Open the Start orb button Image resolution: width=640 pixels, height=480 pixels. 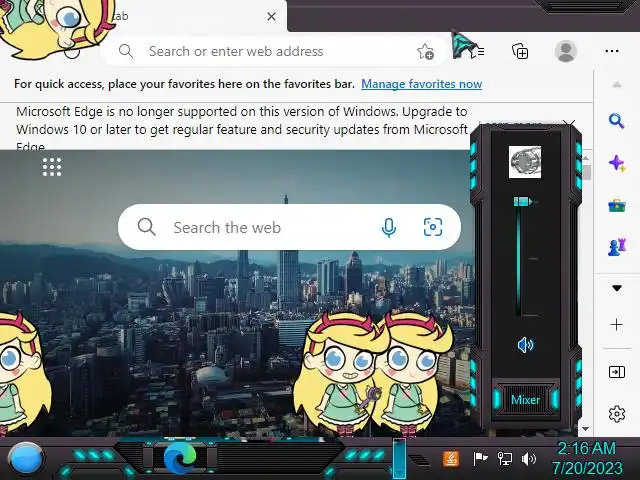26,459
